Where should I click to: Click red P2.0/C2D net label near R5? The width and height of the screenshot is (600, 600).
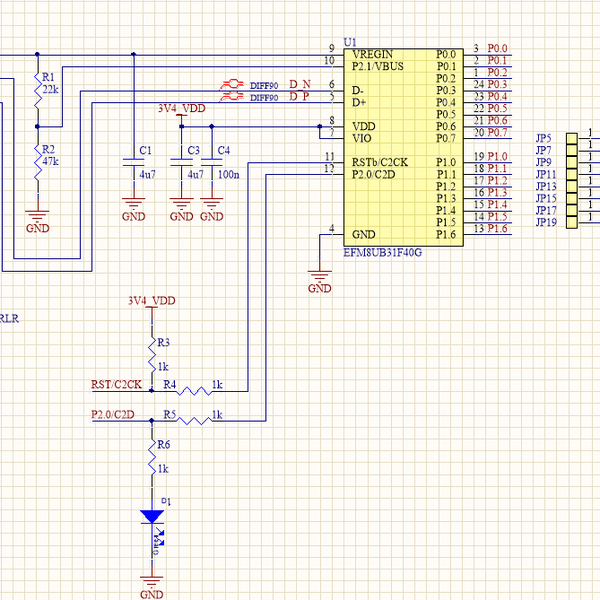113,414
